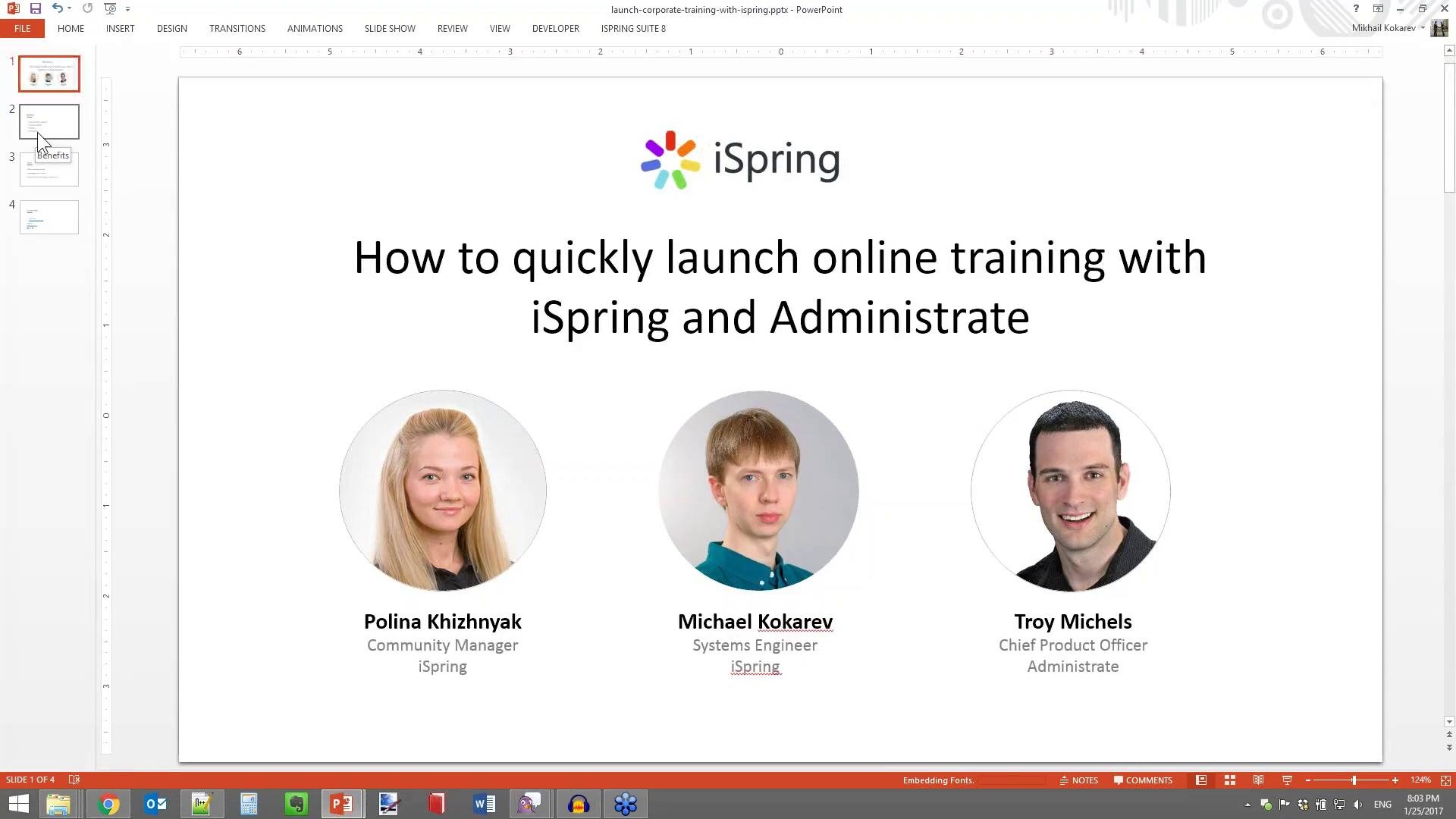Save the presentation from the quick access toolbar

click(x=35, y=8)
